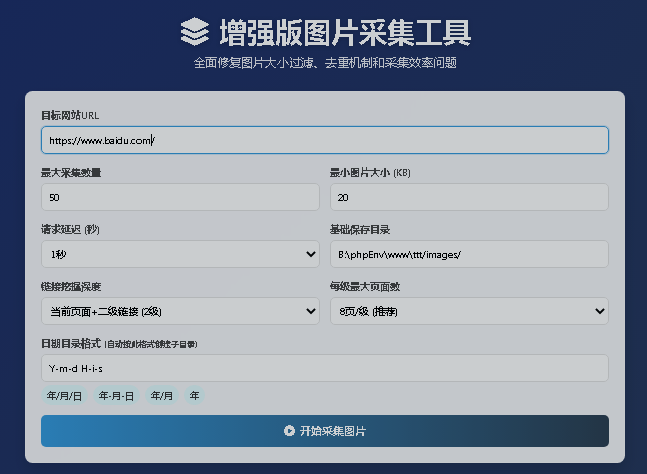Click the subtitle text below the title

pyautogui.click(x=325, y=63)
